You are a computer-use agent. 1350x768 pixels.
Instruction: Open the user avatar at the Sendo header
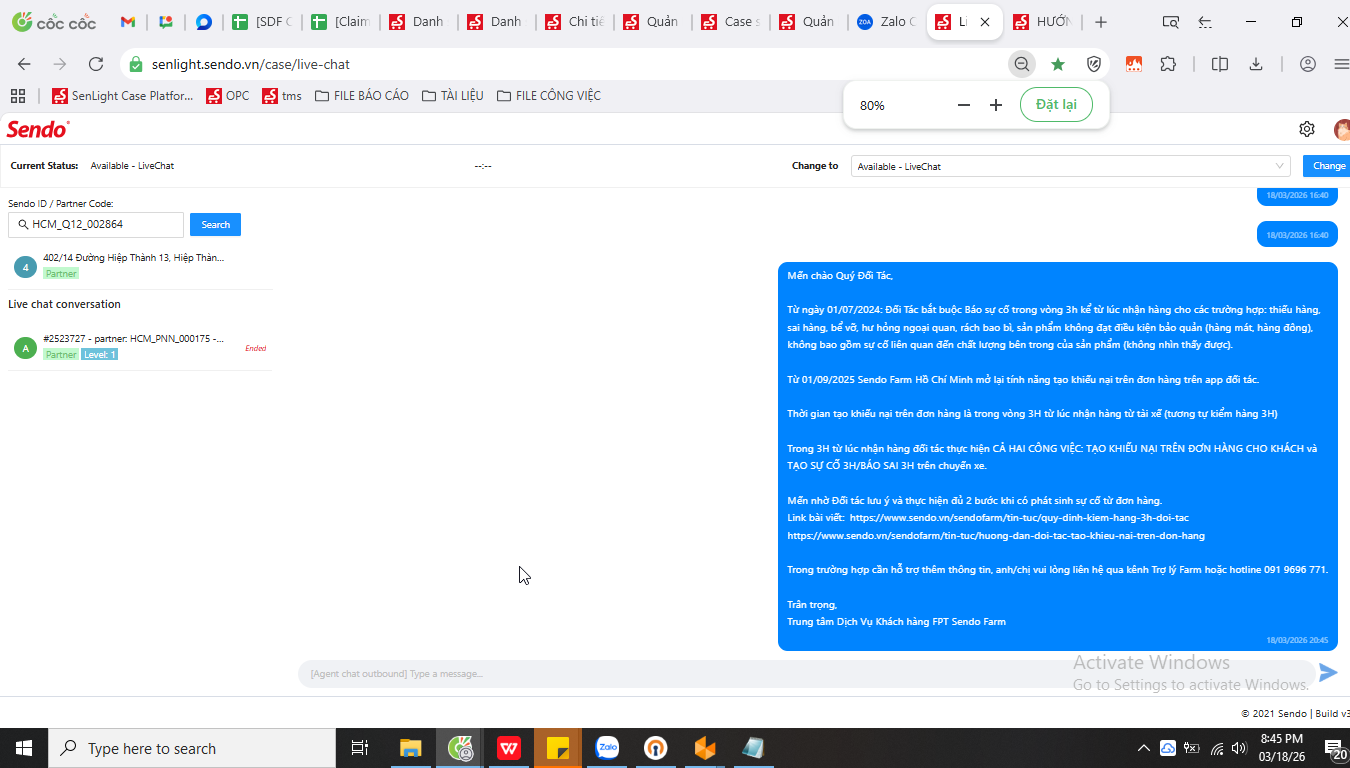click(x=1342, y=129)
